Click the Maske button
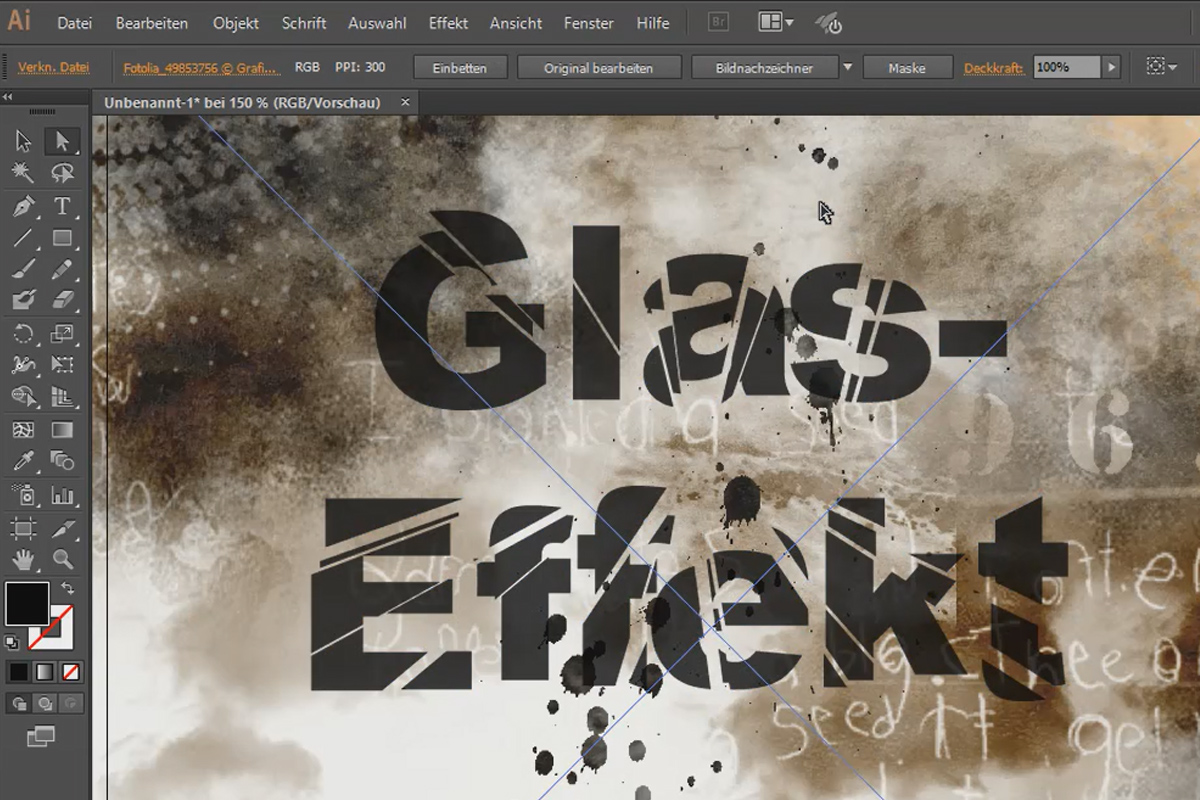 coord(907,67)
